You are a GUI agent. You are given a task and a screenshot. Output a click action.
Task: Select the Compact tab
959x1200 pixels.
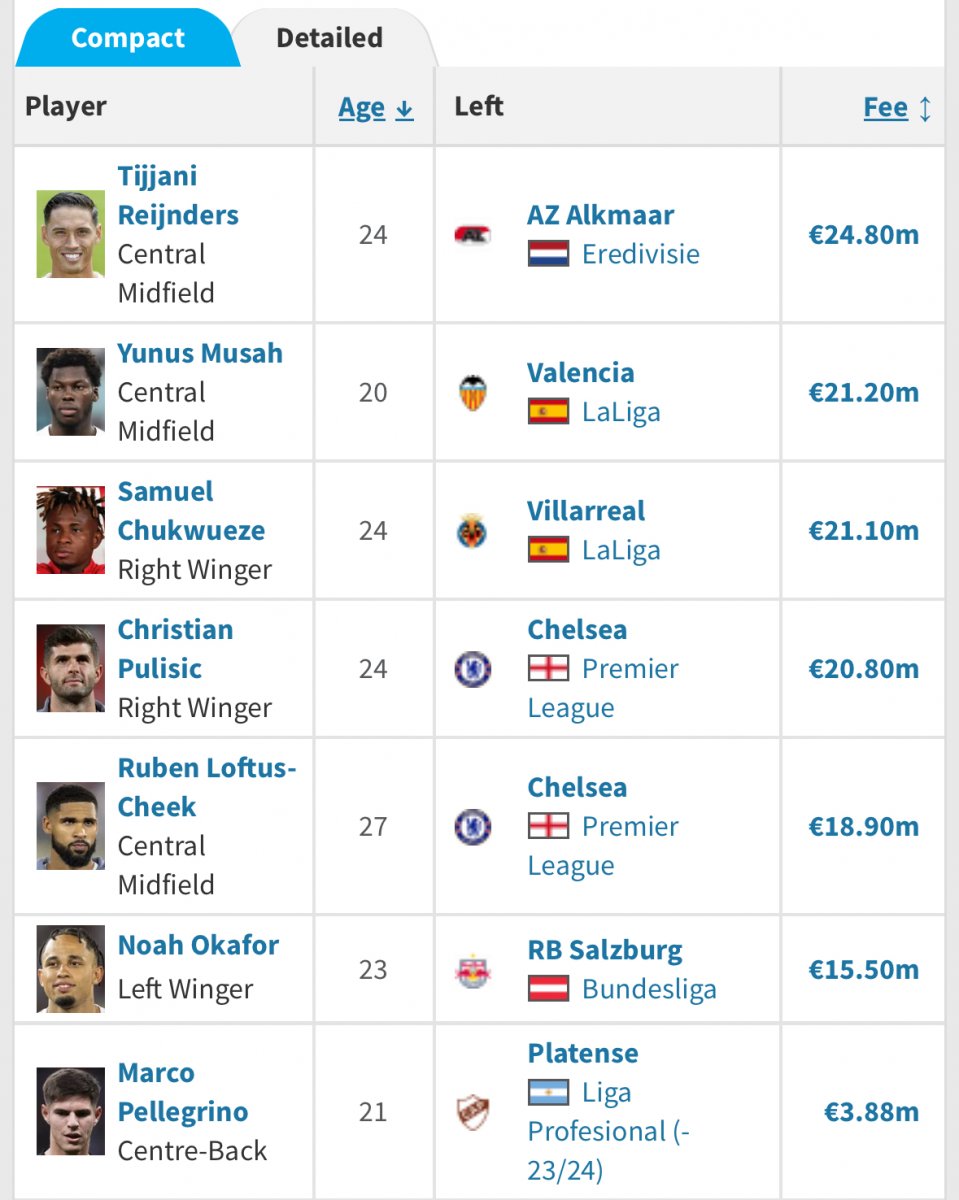tap(128, 38)
